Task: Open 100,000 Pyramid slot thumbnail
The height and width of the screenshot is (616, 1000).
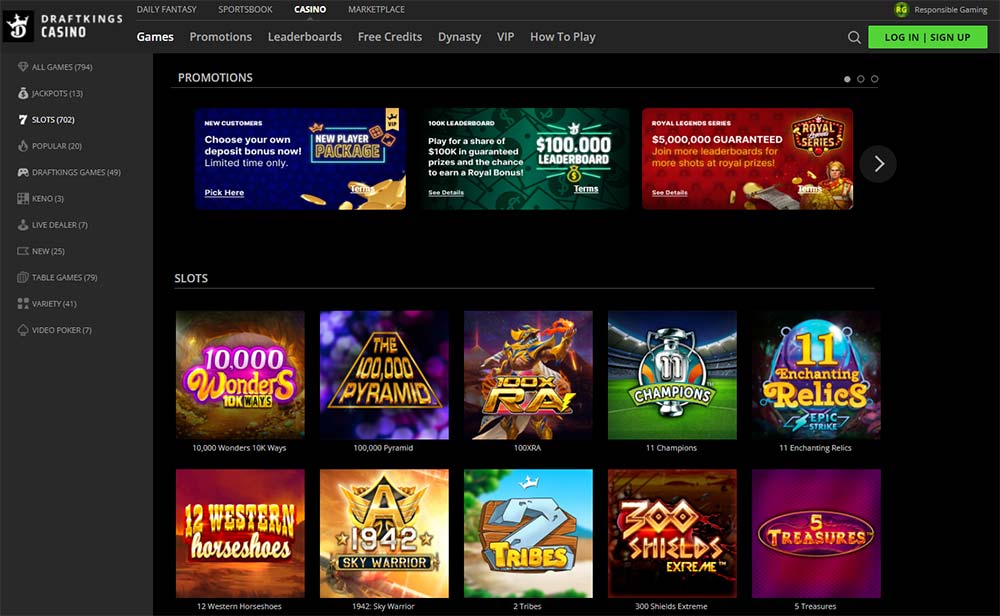Action: (384, 375)
